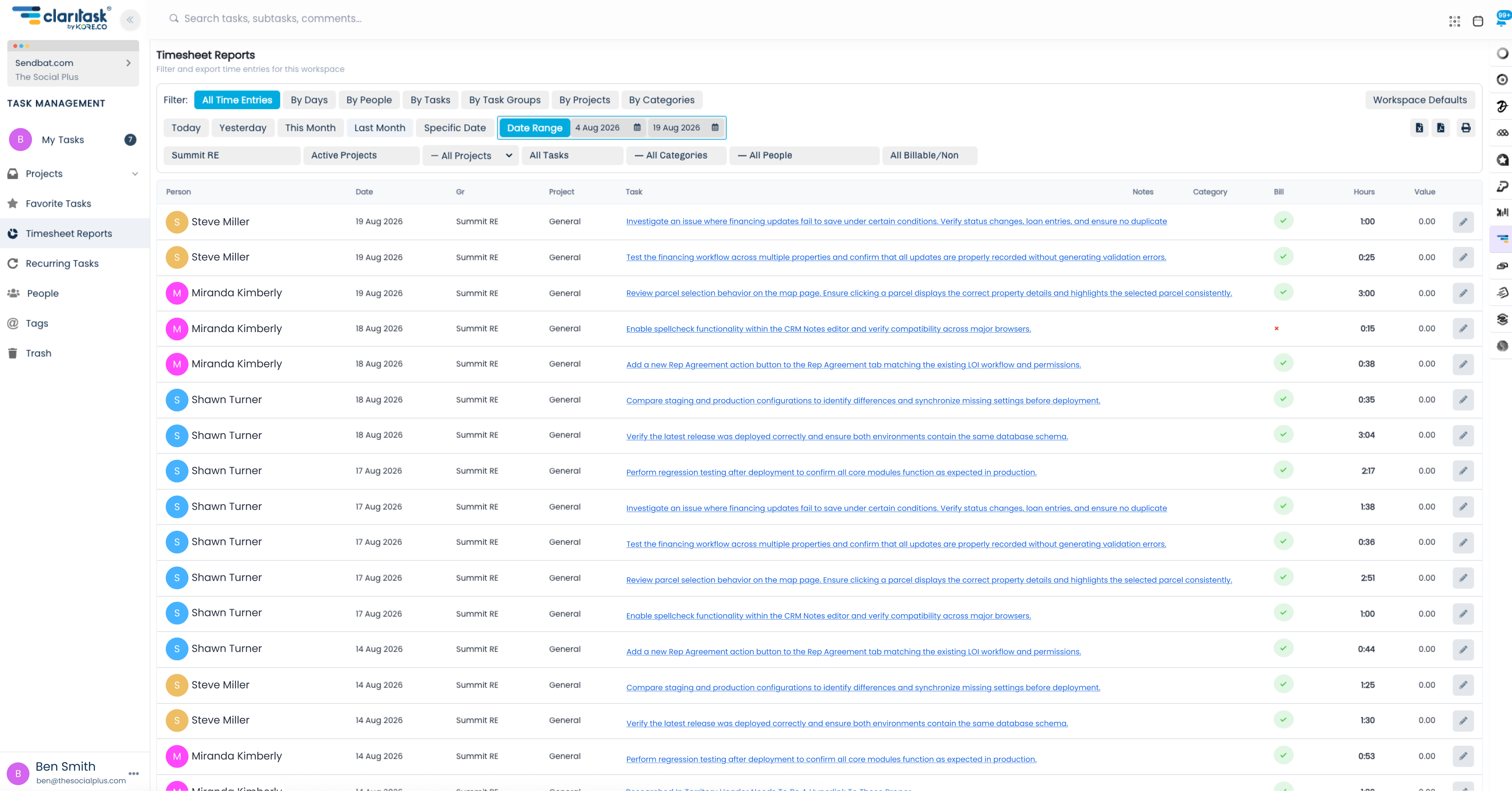Open the calendar picker for 19 Aug 2026
Image resolution: width=1512 pixels, height=791 pixels.
pyautogui.click(x=715, y=127)
